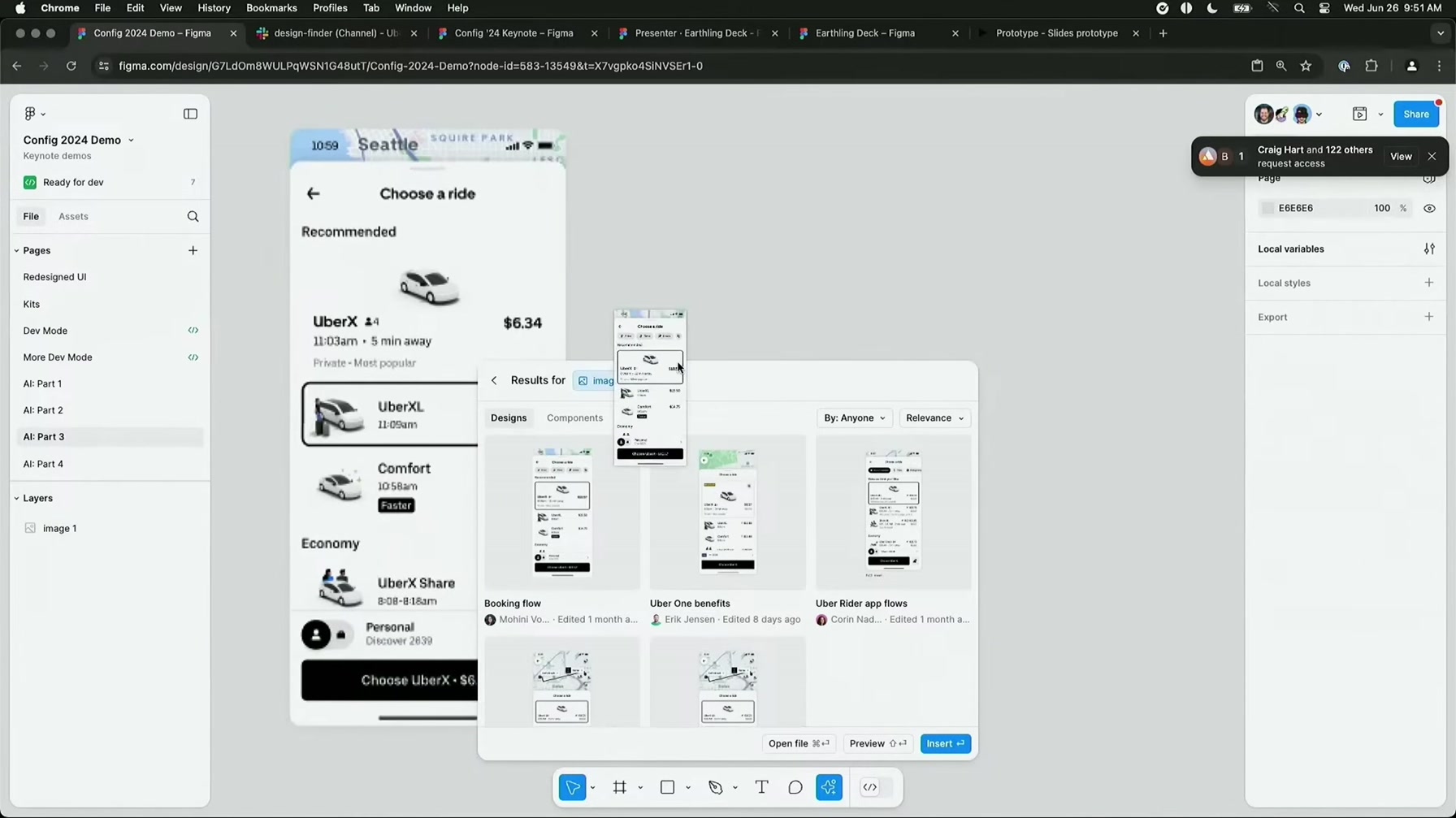
Task: Collapse the Layers section
Action: click(17, 498)
